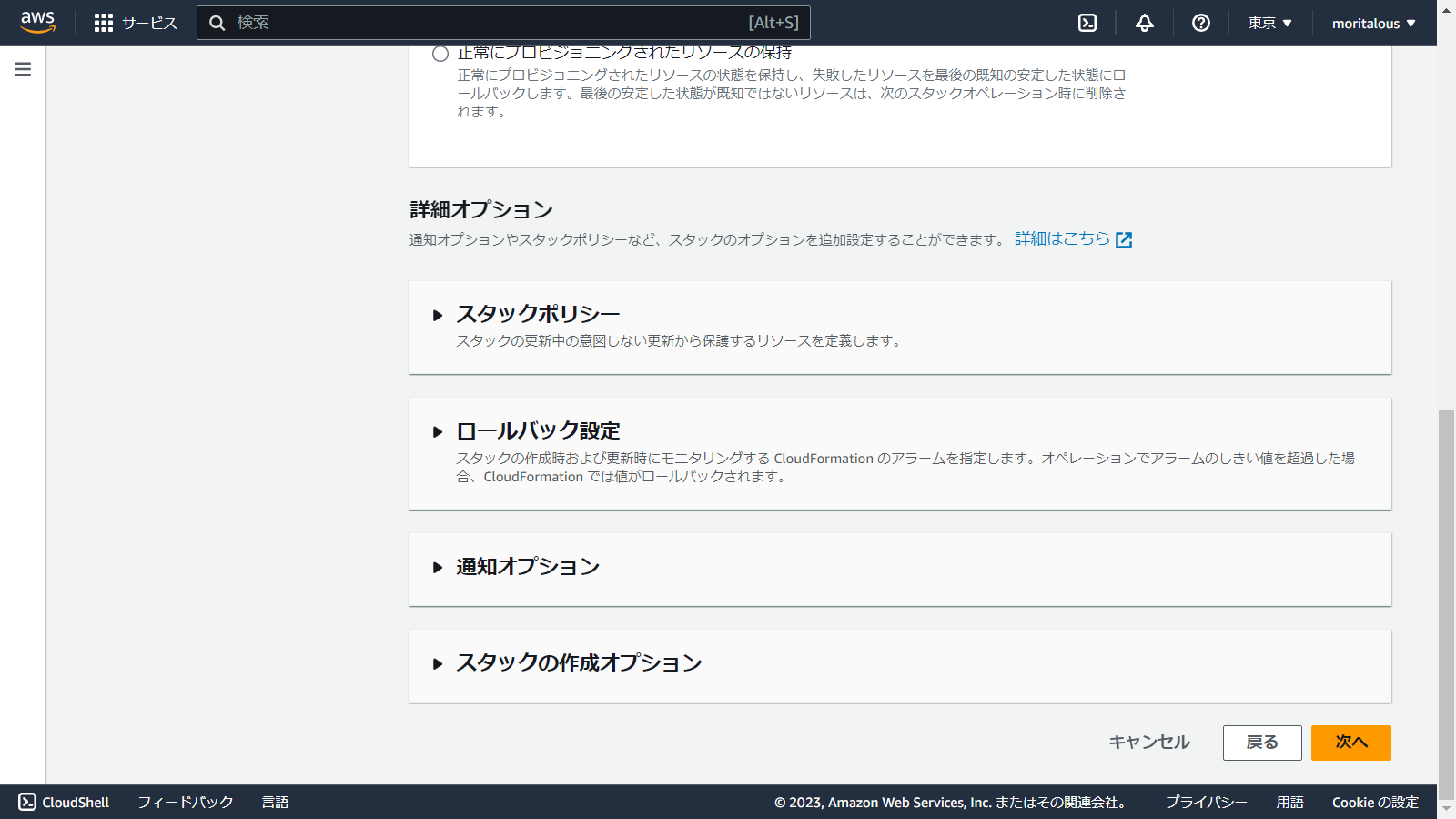Open 詳細はこちら external link icon
This screenshot has height=819, width=1456.
click(1126, 239)
